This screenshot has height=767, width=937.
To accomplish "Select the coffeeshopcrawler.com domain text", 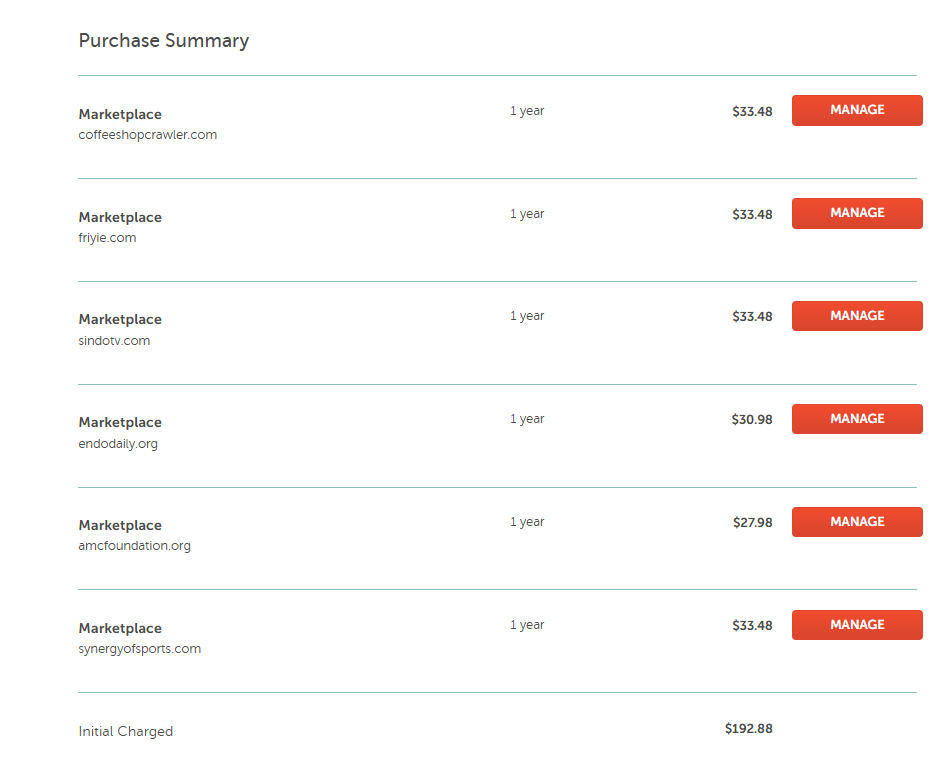I will click(x=148, y=135).
